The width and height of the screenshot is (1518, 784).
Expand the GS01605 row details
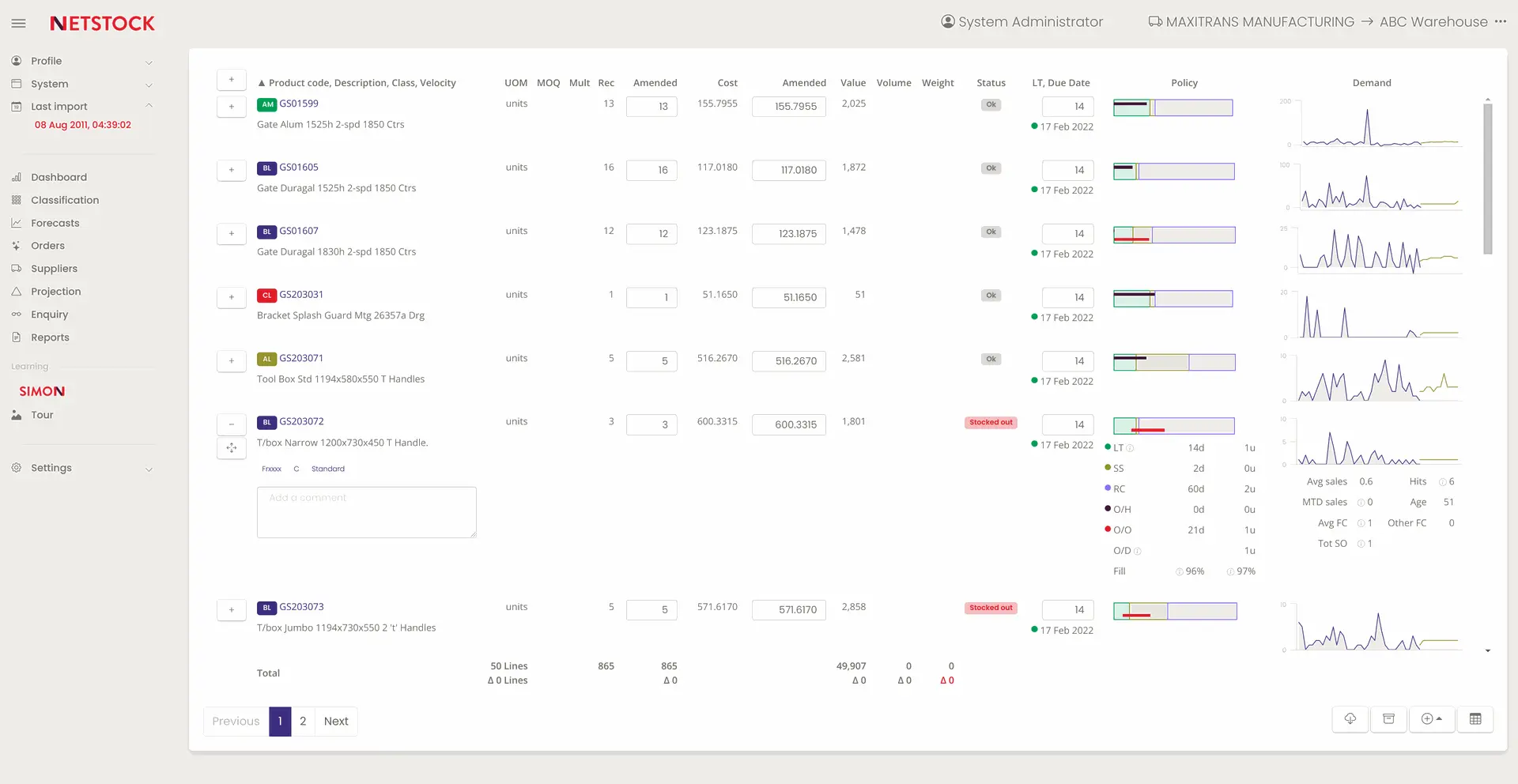pyautogui.click(x=232, y=170)
